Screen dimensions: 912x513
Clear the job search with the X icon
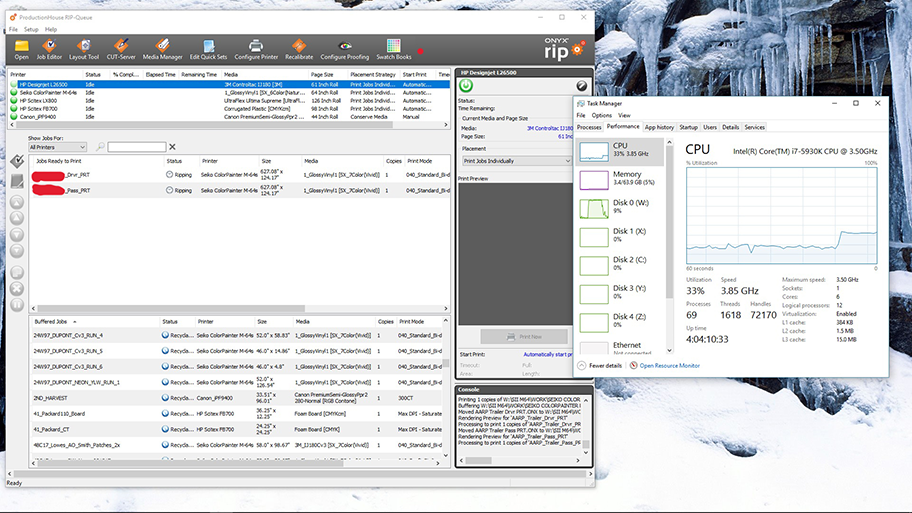pos(172,147)
